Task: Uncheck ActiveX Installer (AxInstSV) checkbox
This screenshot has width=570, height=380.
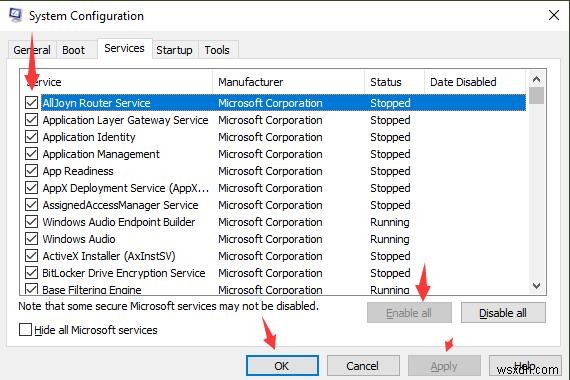Action: [32, 256]
